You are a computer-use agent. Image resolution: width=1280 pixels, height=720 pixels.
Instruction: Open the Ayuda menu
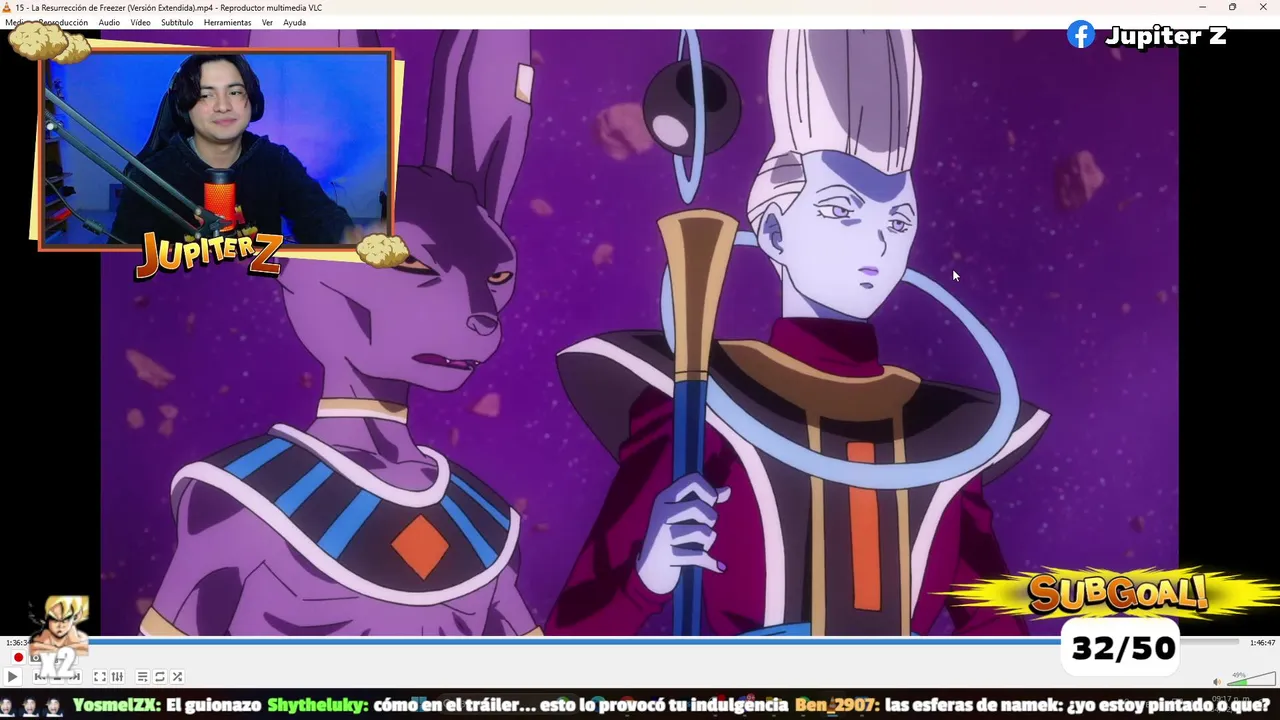coord(294,22)
